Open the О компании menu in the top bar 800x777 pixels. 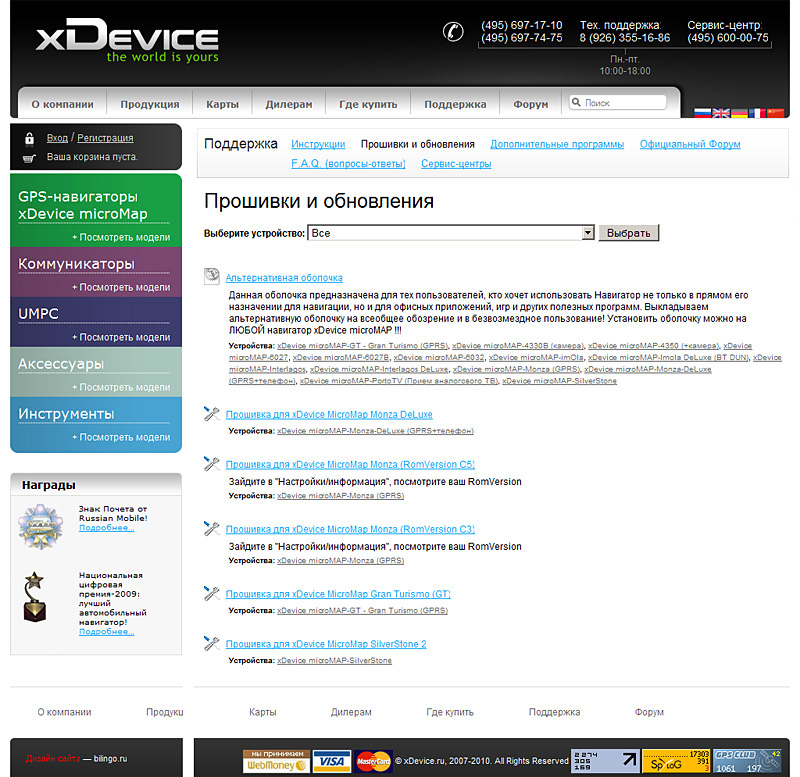(62, 104)
